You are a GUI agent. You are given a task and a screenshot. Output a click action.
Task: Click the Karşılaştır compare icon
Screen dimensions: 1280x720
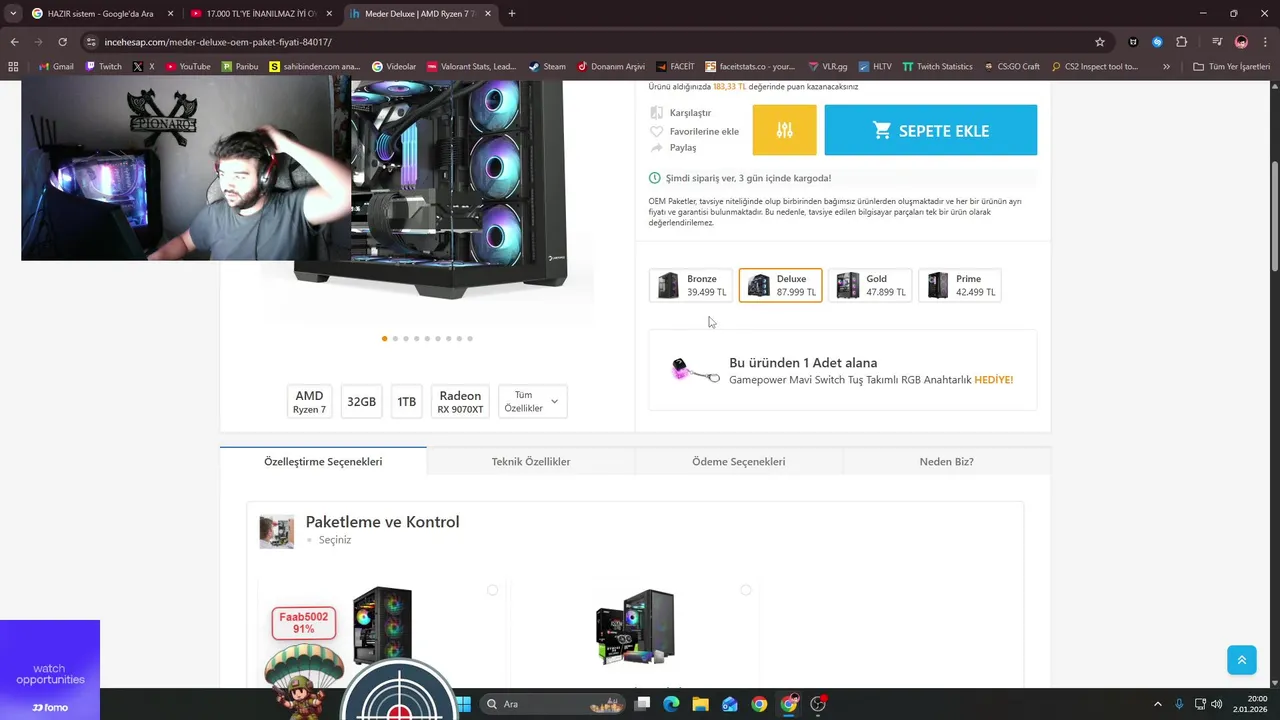pos(656,113)
